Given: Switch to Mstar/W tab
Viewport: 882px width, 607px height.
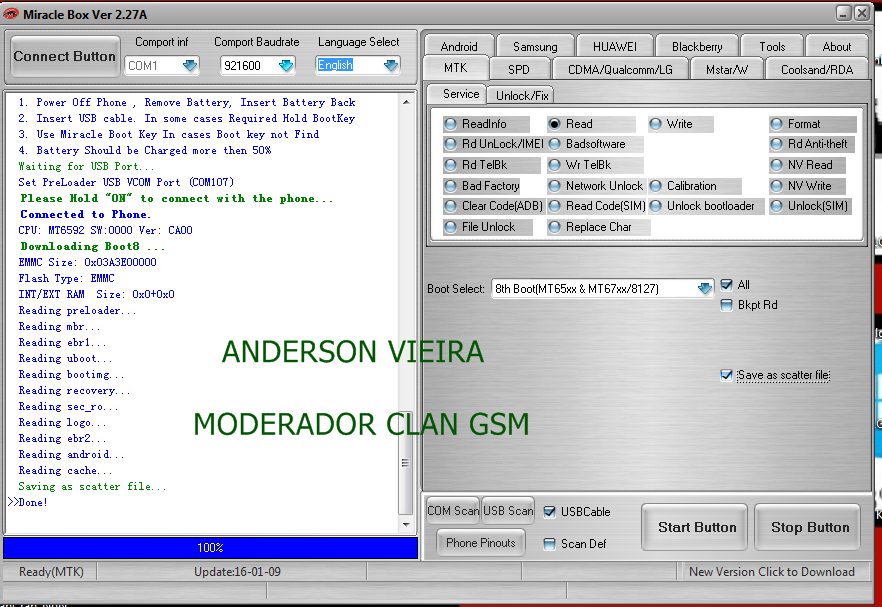Looking at the screenshot, I should pos(727,69).
